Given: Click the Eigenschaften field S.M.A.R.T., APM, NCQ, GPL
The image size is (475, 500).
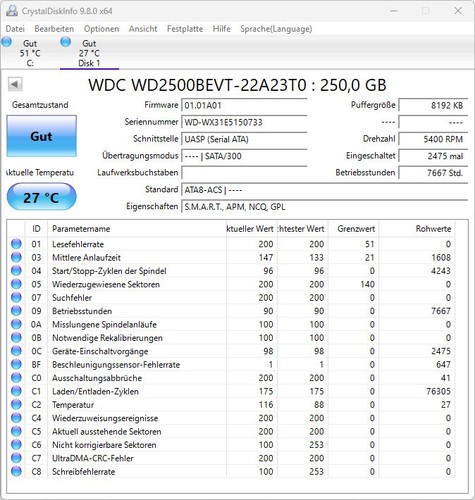Looking at the screenshot, I should tap(324, 207).
